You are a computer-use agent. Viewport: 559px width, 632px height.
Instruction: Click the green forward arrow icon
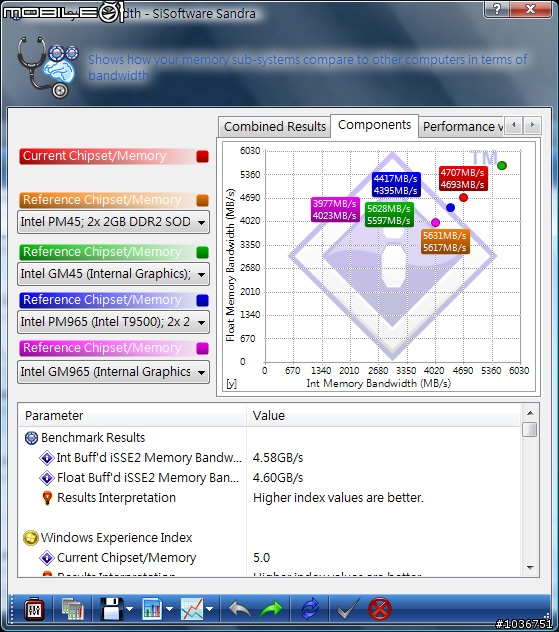pyautogui.click(x=271, y=609)
